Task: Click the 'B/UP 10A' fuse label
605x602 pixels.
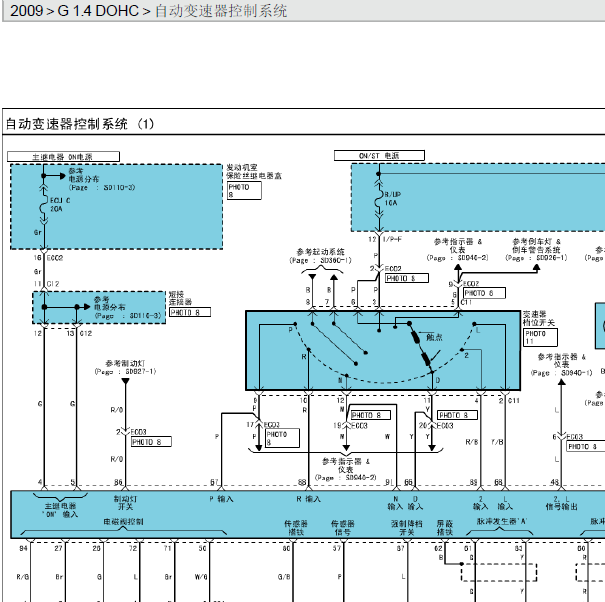Action: click(392, 198)
